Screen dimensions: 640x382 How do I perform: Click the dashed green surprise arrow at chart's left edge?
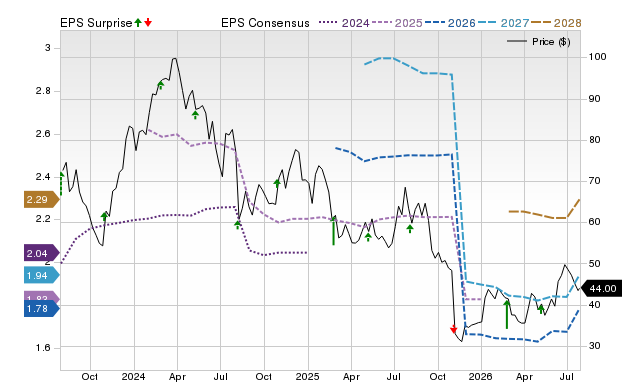[61, 184]
